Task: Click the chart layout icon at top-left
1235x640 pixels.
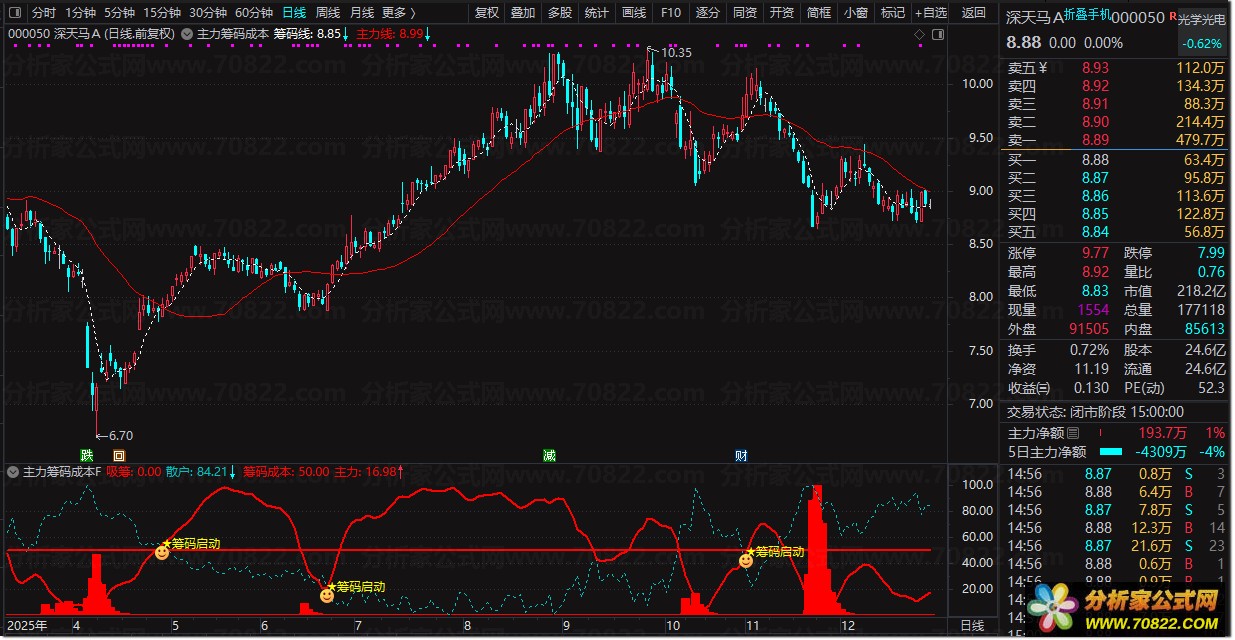Action: coord(13,13)
